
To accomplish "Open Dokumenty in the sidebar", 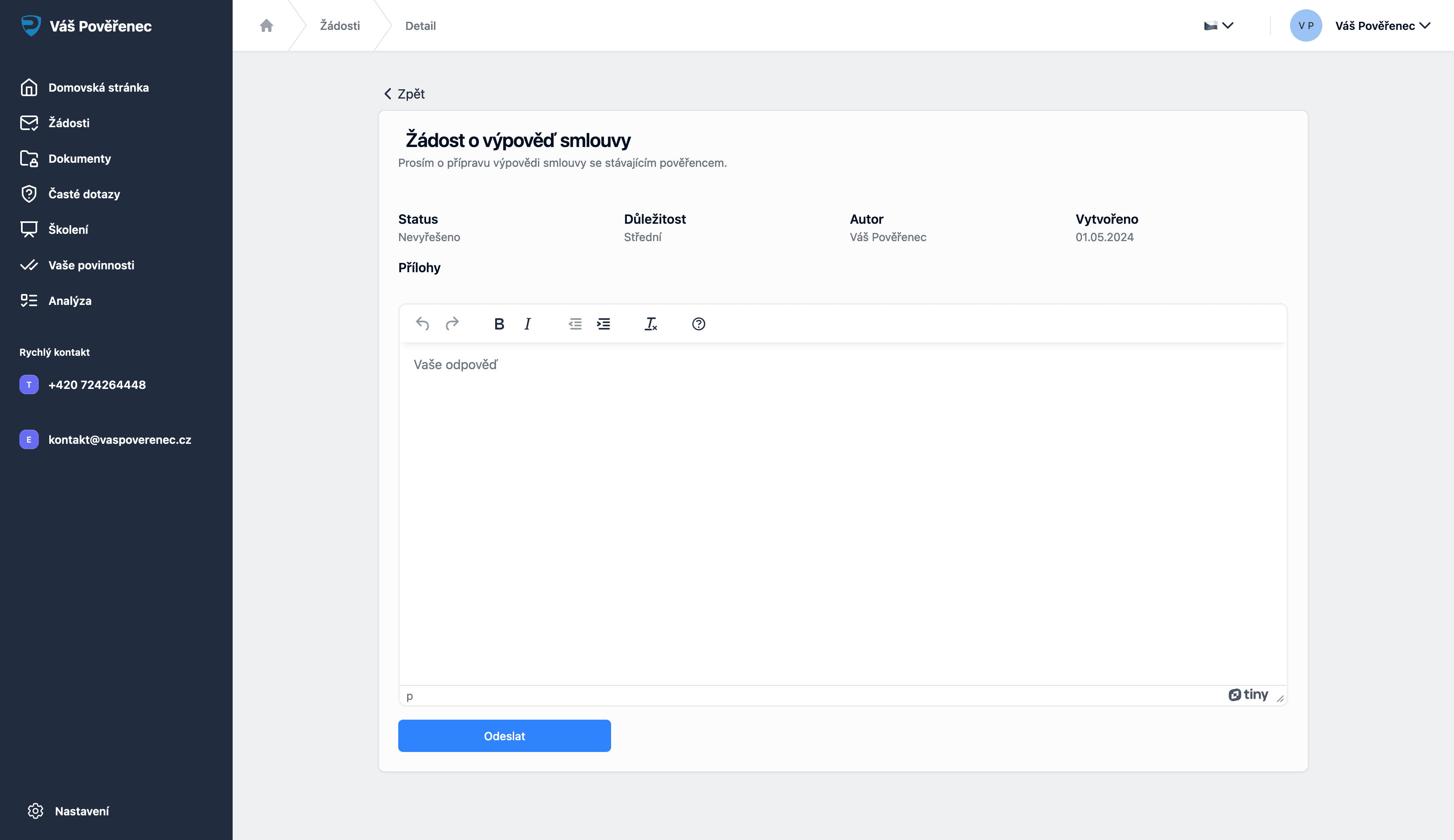I will [x=79, y=159].
